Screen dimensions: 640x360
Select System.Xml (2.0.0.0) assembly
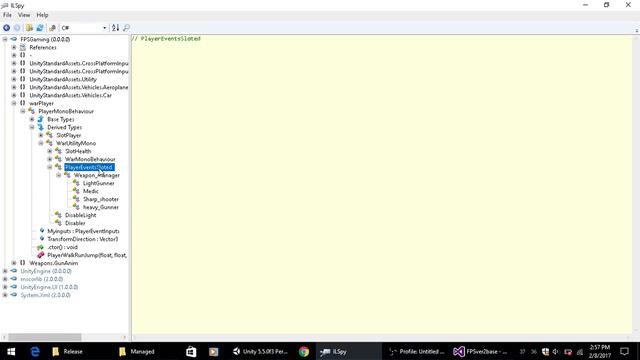point(45,295)
